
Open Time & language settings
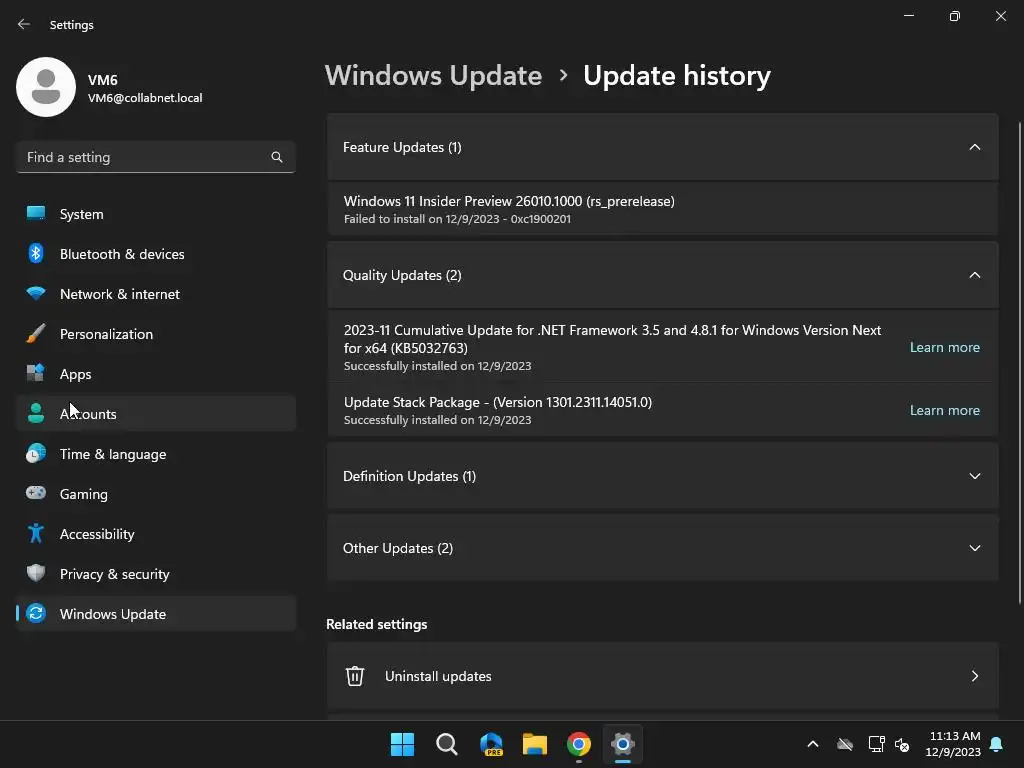tap(156, 453)
